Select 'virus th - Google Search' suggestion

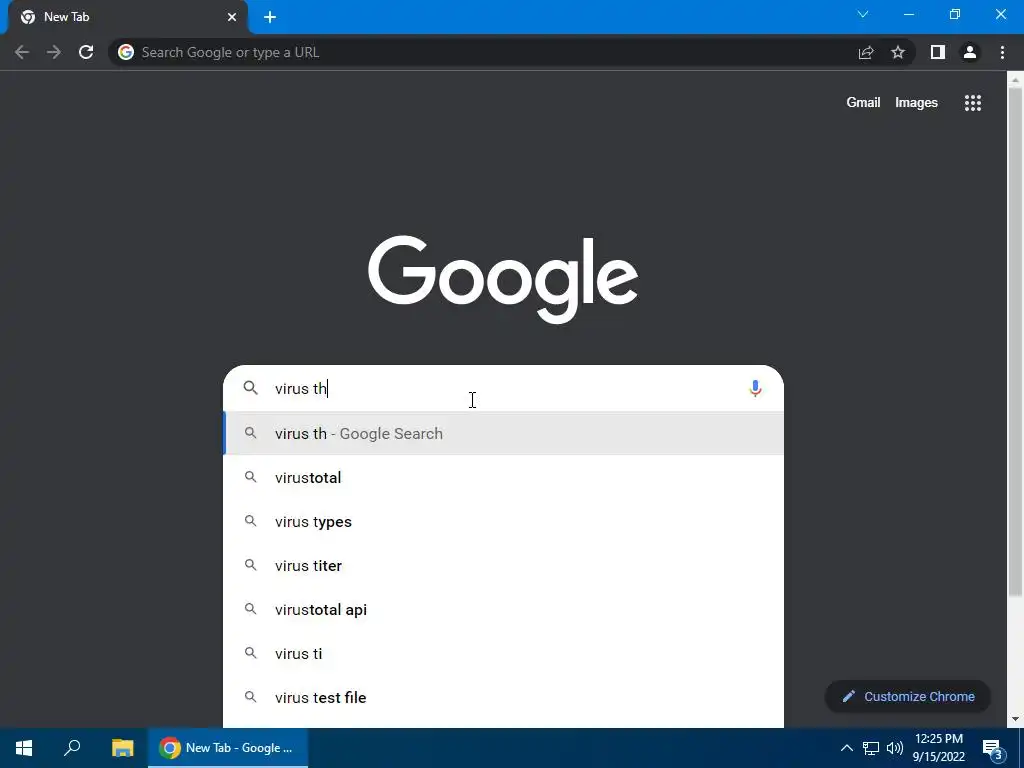click(504, 434)
